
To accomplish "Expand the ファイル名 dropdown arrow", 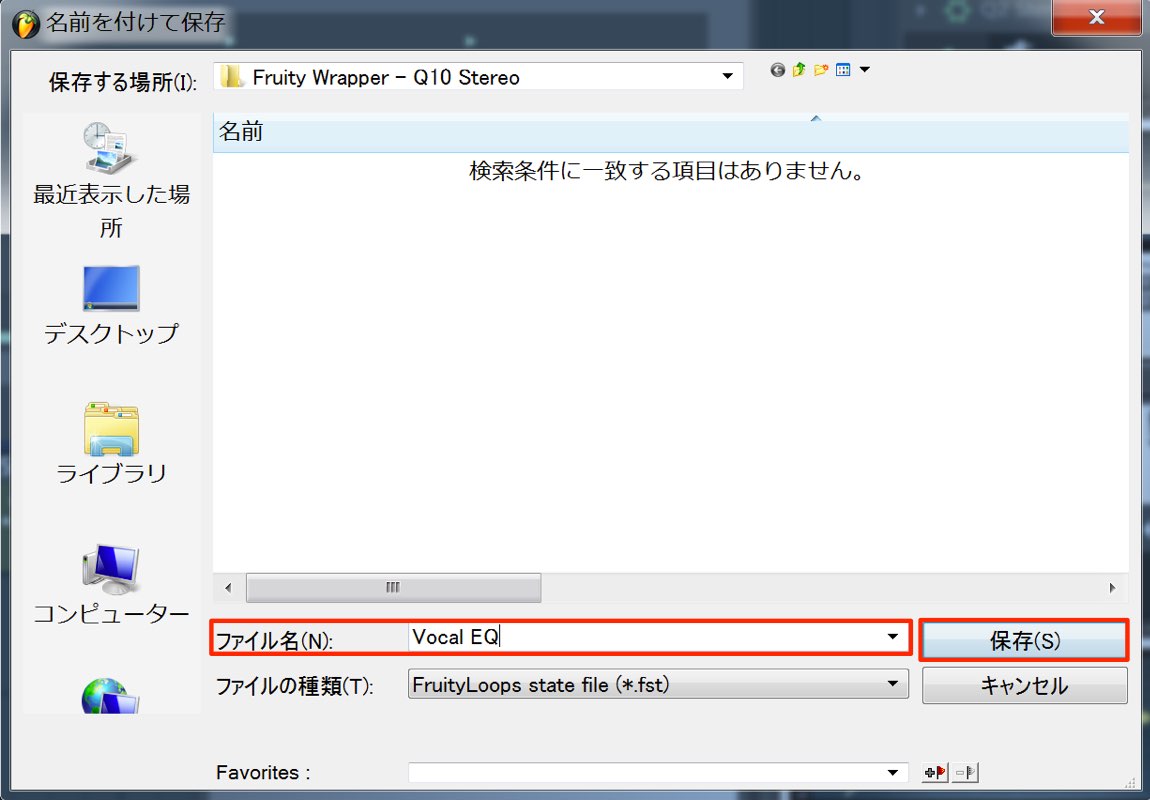I will pyautogui.click(x=893, y=637).
